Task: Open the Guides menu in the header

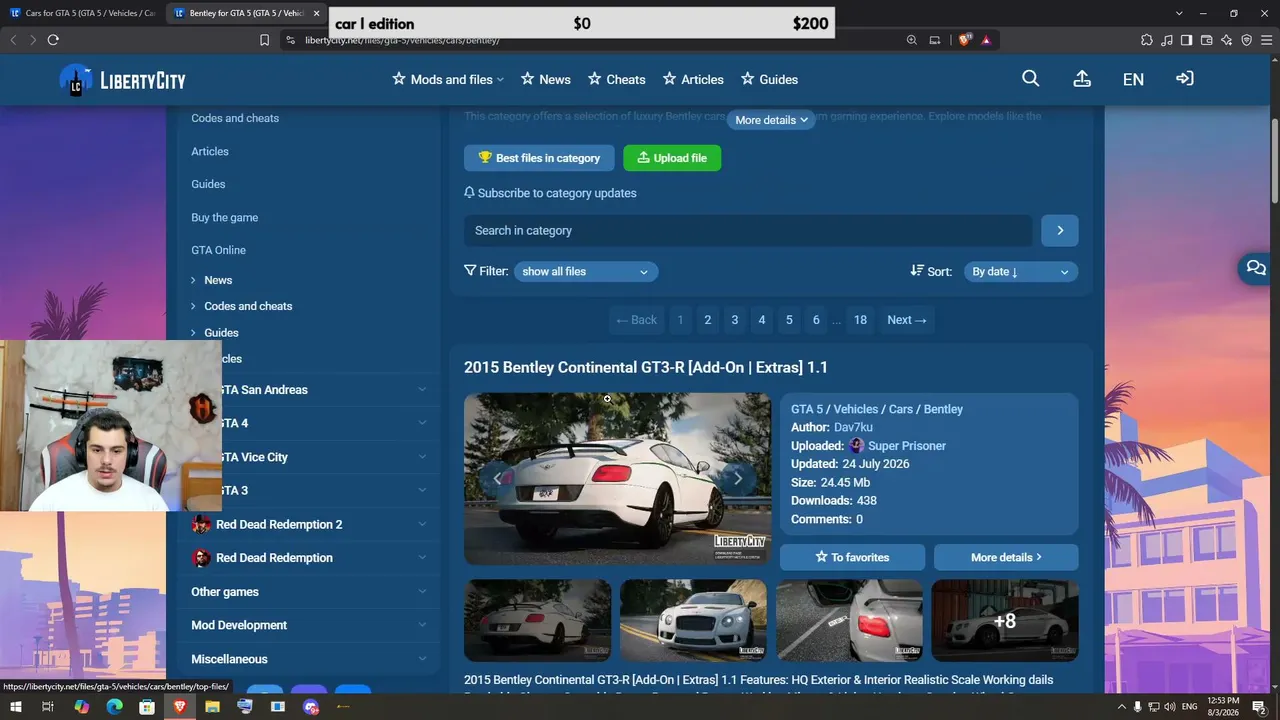Action: pos(769,79)
